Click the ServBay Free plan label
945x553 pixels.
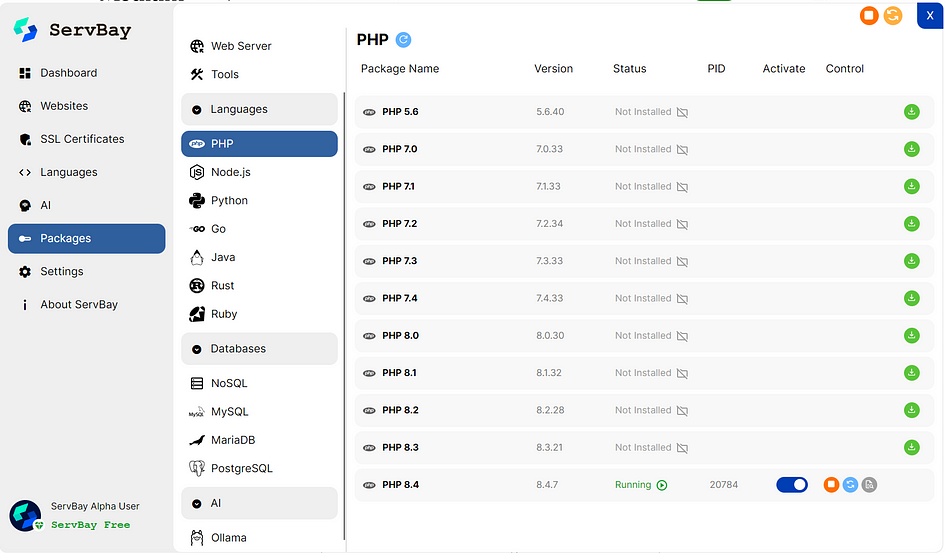pyautogui.click(x=90, y=525)
